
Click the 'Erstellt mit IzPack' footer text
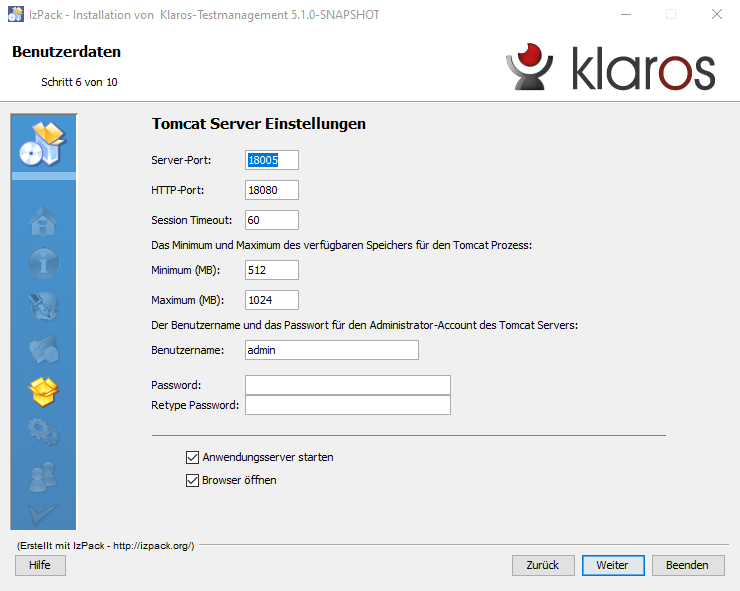106,546
